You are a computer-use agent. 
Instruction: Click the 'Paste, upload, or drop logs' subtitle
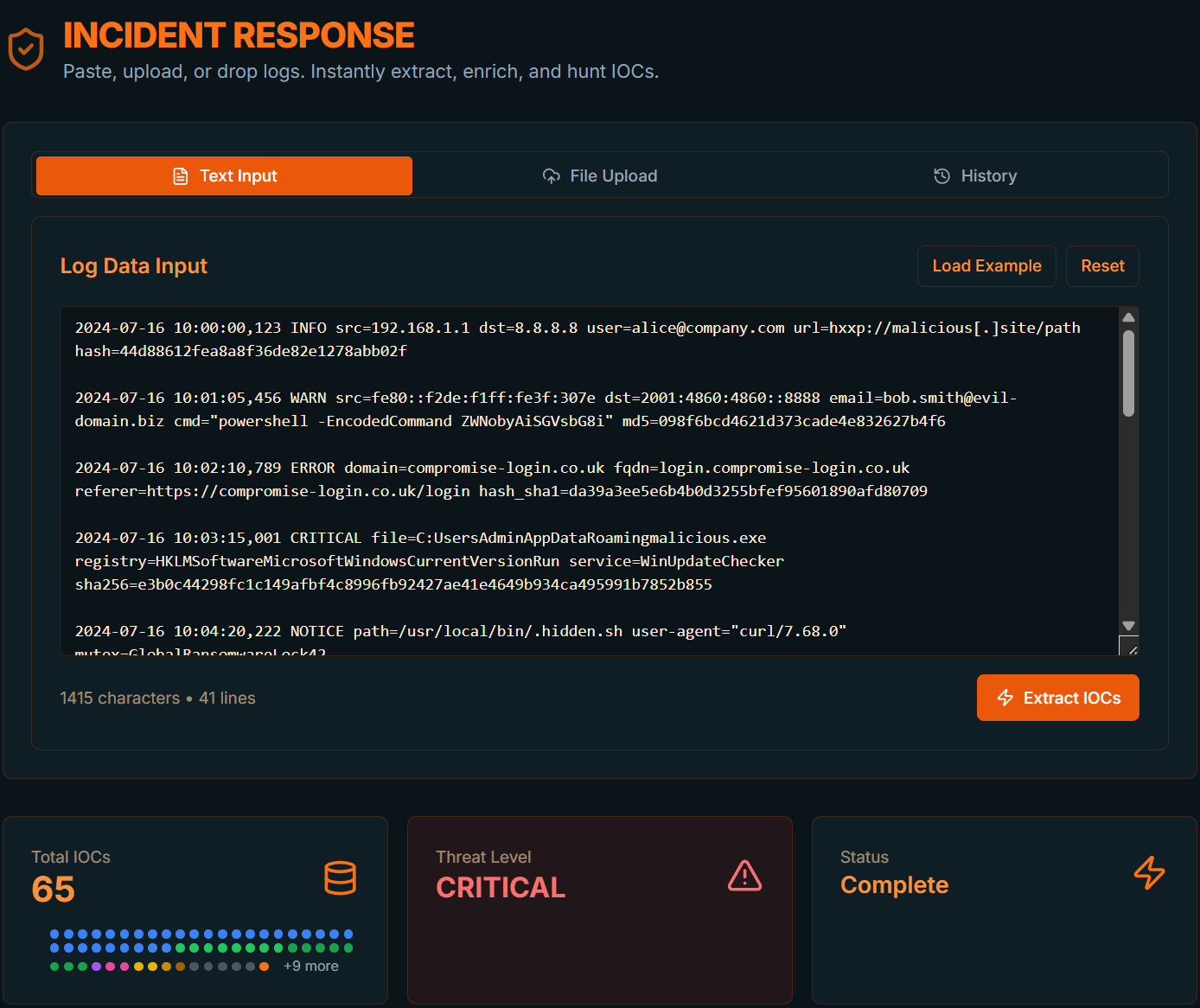click(361, 72)
